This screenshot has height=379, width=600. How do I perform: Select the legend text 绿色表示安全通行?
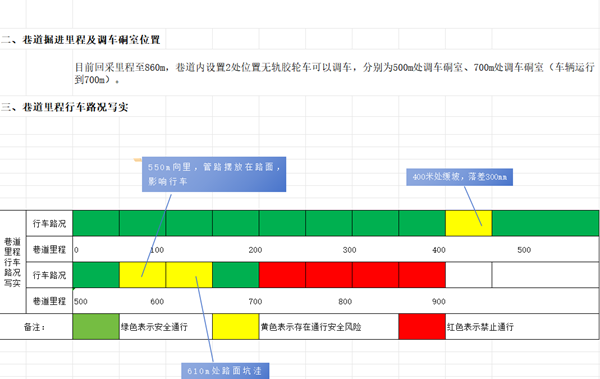click(x=154, y=327)
